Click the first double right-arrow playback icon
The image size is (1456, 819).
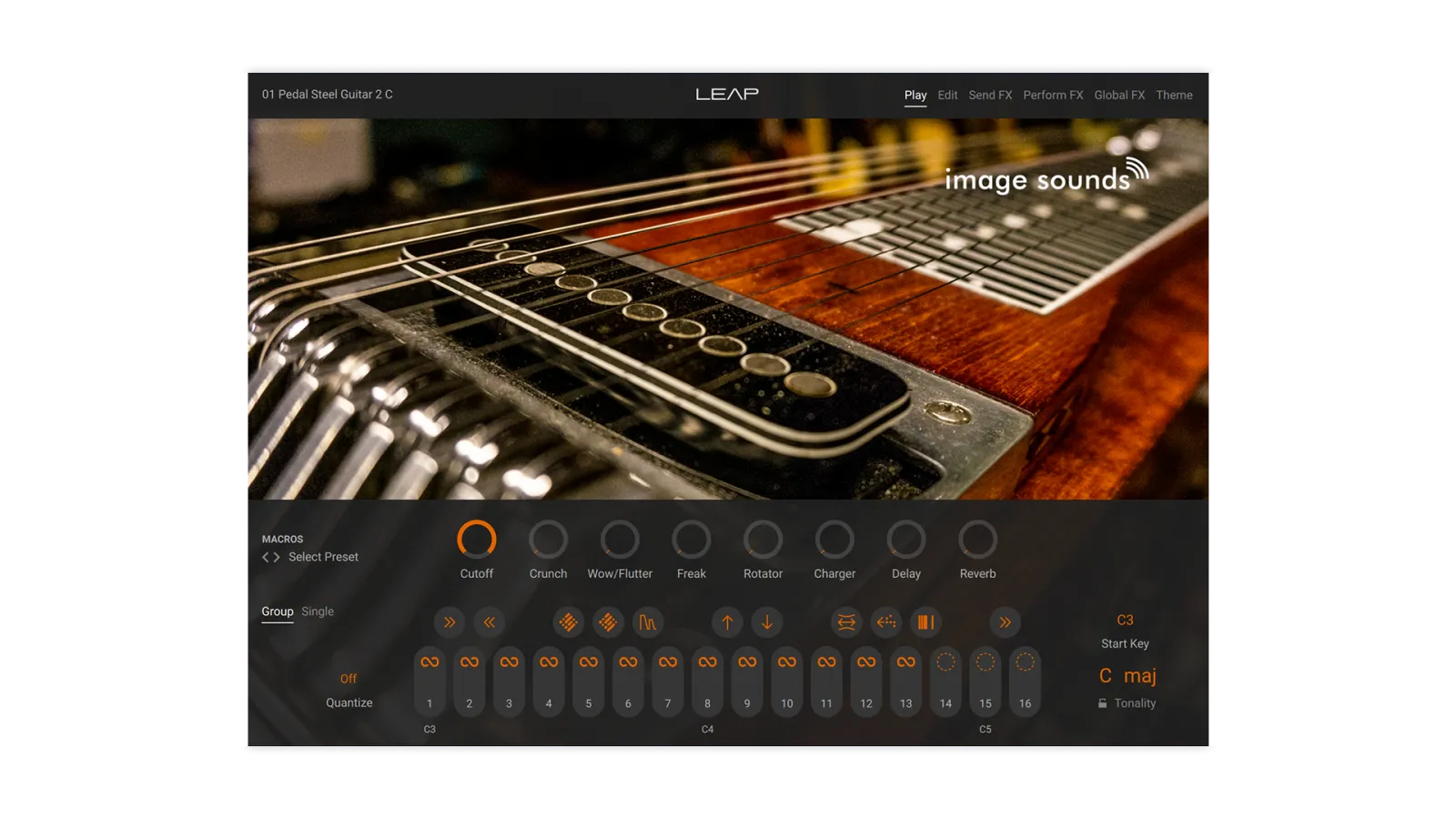[450, 622]
